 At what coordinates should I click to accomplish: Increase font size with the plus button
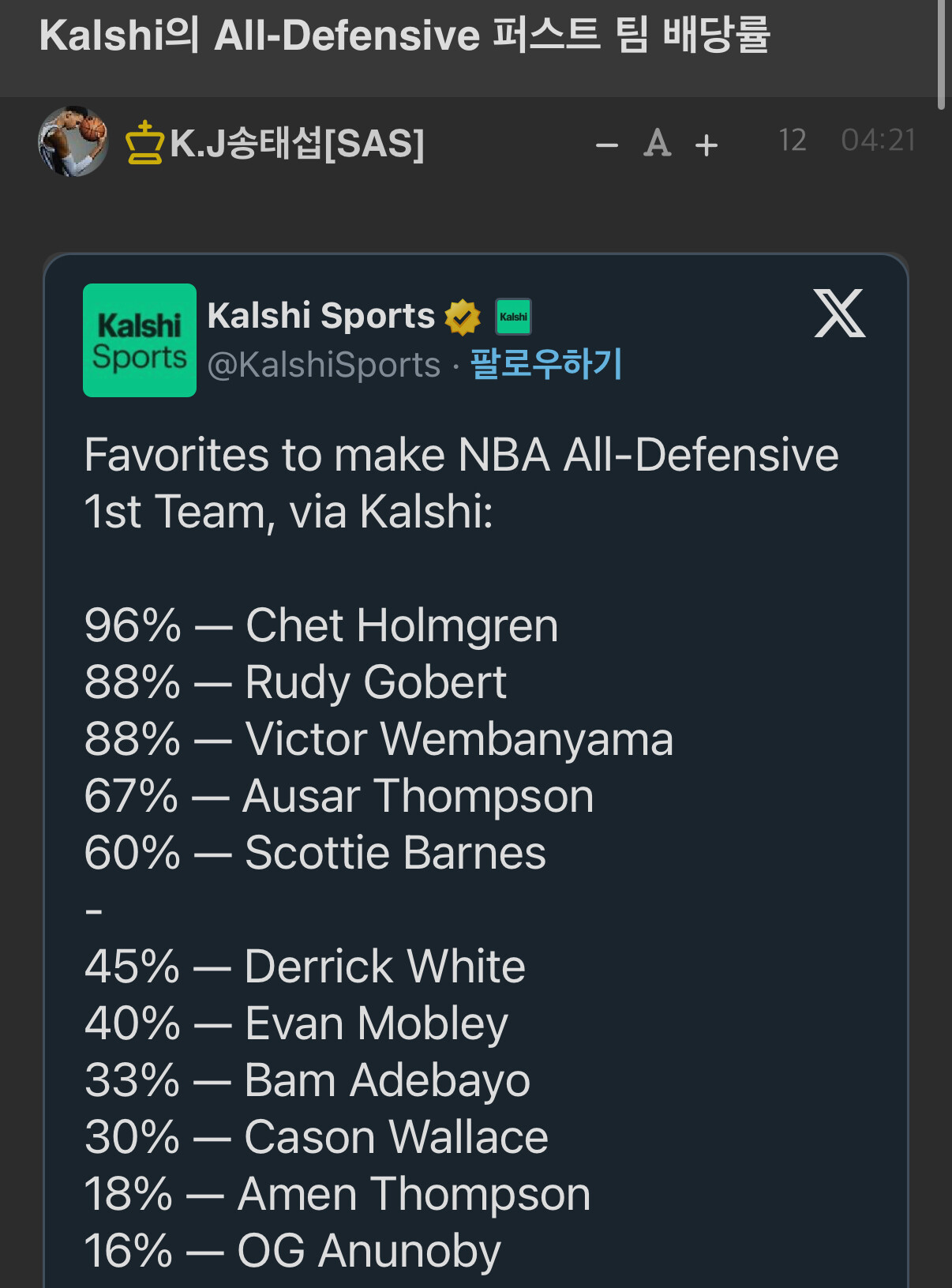pyautogui.click(x=707, y=145)
